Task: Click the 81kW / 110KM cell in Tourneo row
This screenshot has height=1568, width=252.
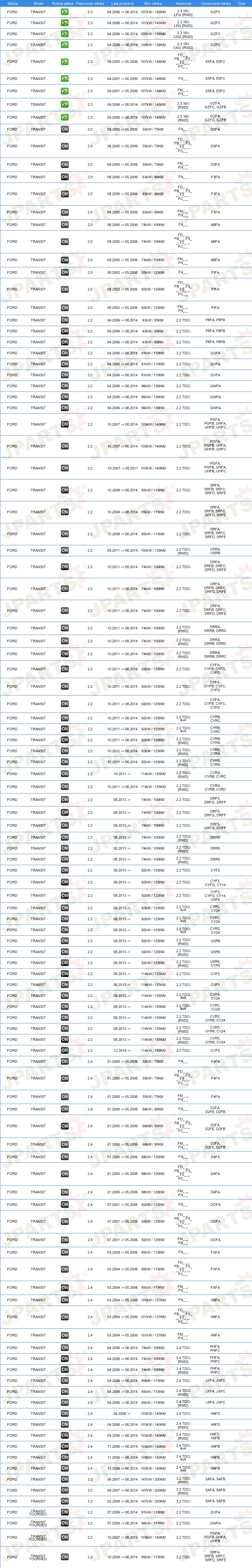Action: coord(153,1513)
